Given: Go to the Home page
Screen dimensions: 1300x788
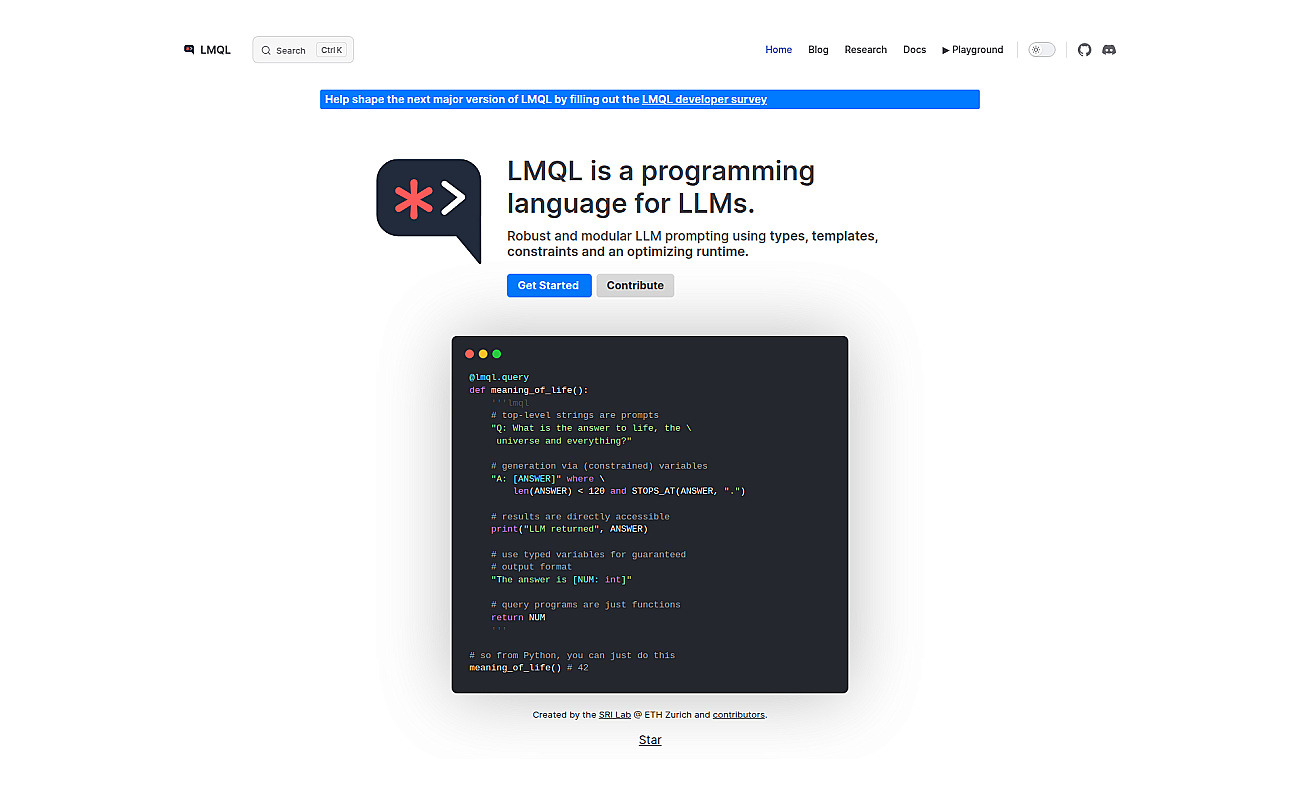Looking at the screenshot, I should coord(778,50).
